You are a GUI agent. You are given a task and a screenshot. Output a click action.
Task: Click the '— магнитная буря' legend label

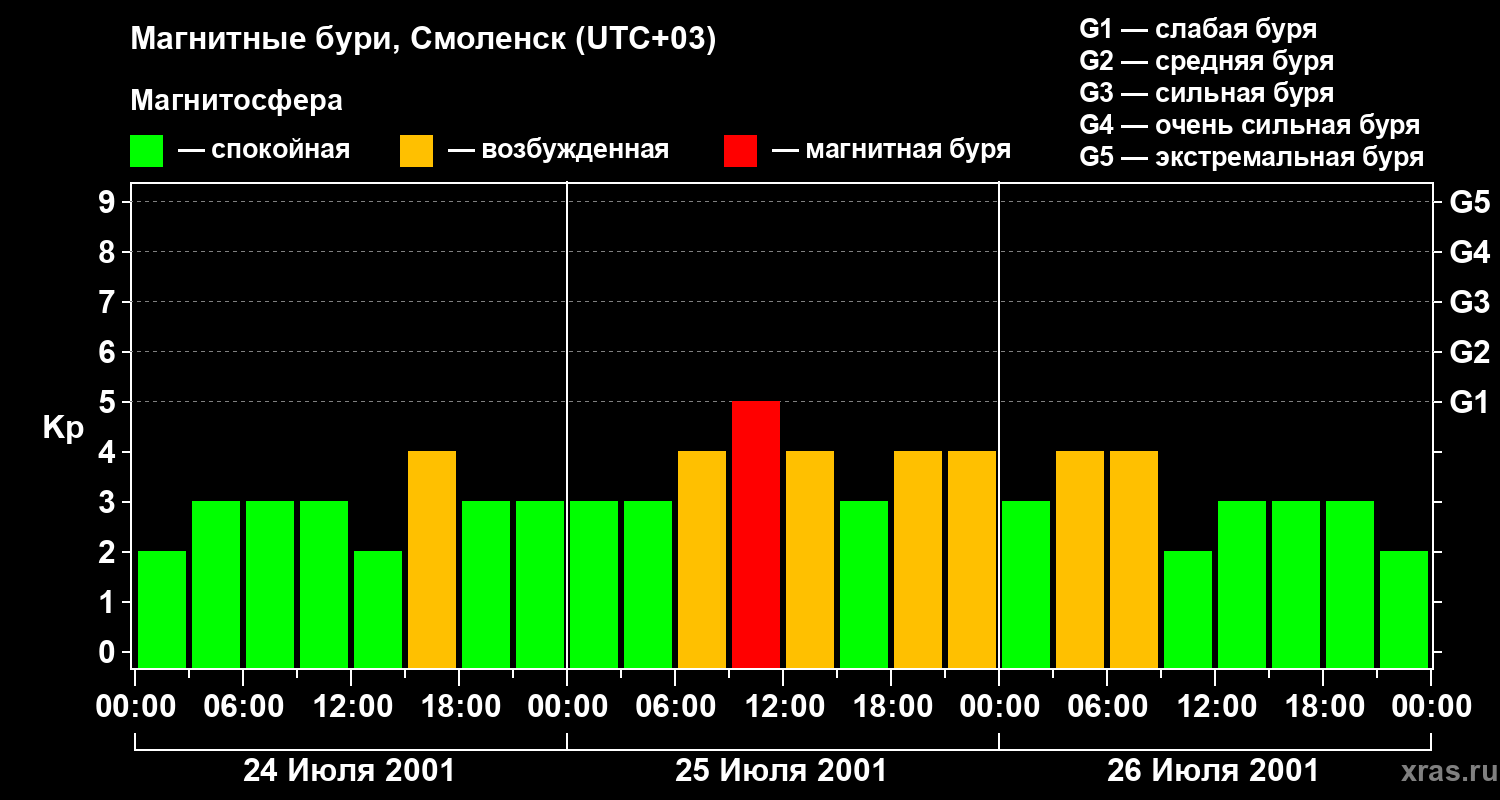point(892,150)
